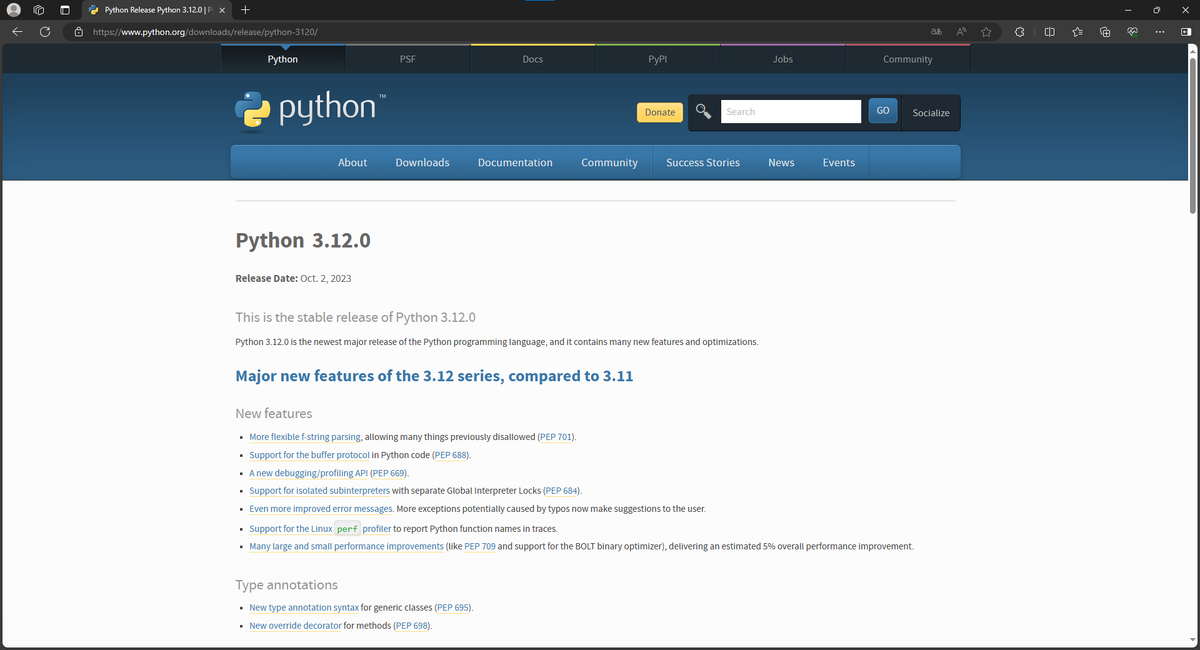Viewport: 1200px width, 650px height.
Task: Click 'Major new features of the 3.12 series' heading
Action: pyautogui.click(x=434, y=376)
